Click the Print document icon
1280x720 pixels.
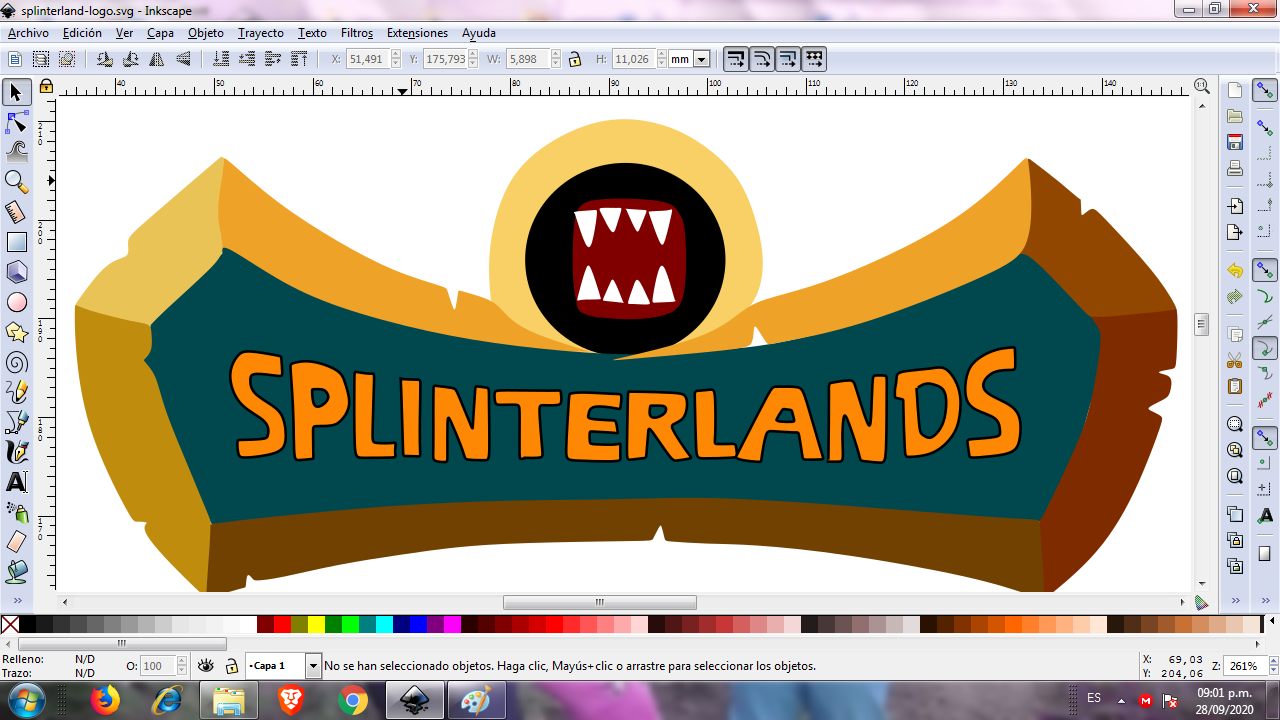pyautogui.click(x=1235, y=167)
